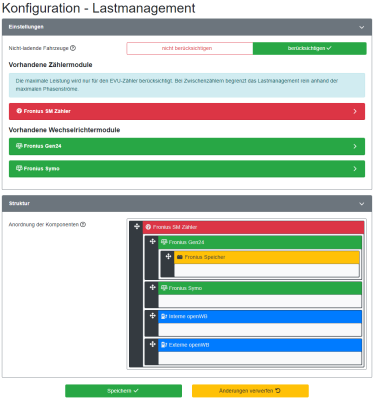Select 'berücksichtigen' option
The height and width of the screenshot is (400, 374).
tap(310, 48)
